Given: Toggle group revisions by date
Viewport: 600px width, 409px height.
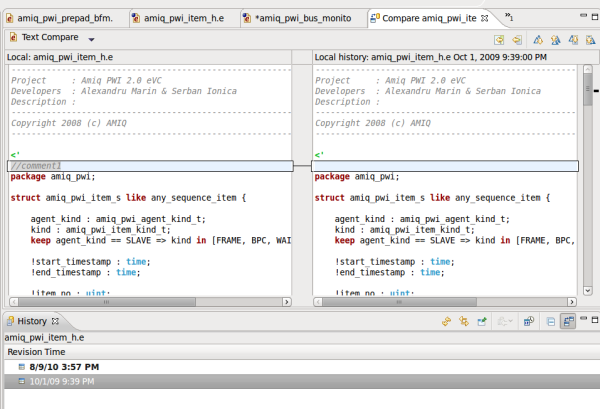Looking at the screenshot, I should coord(529,321).
